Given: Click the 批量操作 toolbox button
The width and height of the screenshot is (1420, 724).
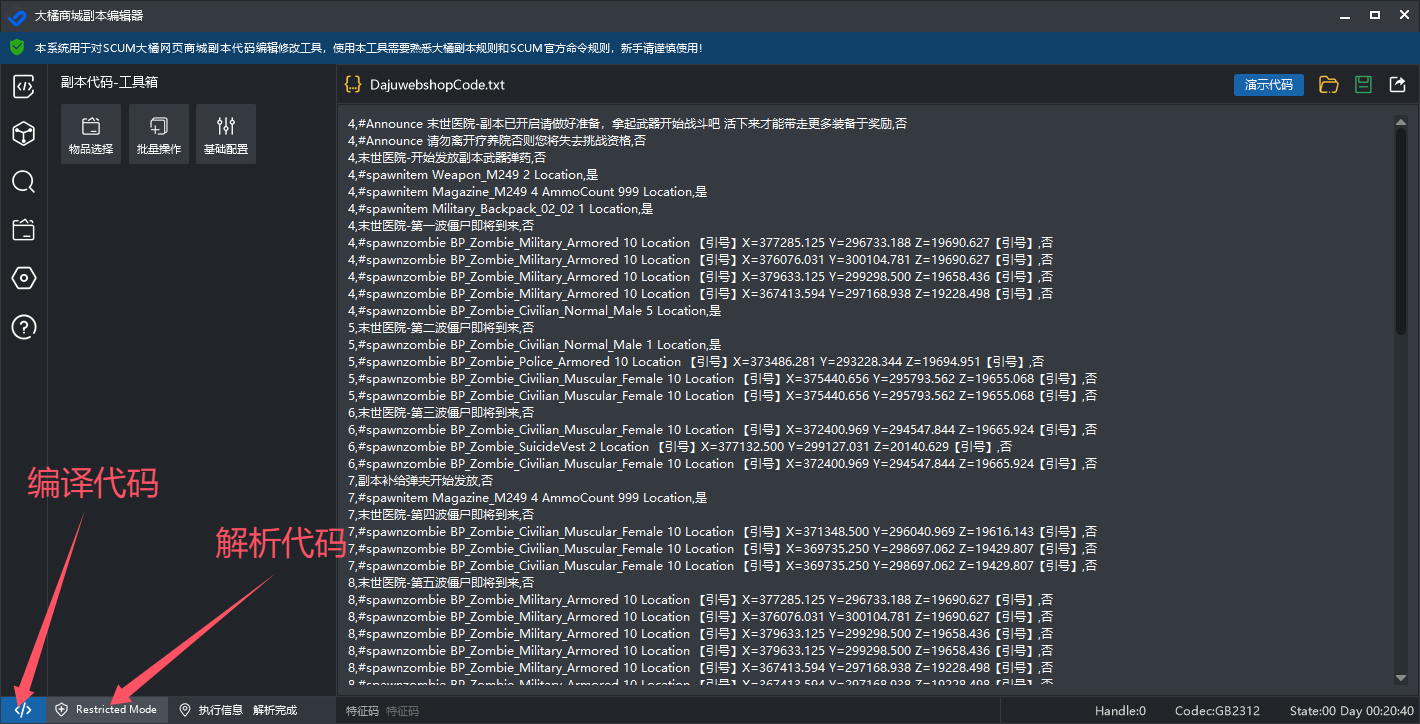Looking at the screenshot, I should point(159,135).
